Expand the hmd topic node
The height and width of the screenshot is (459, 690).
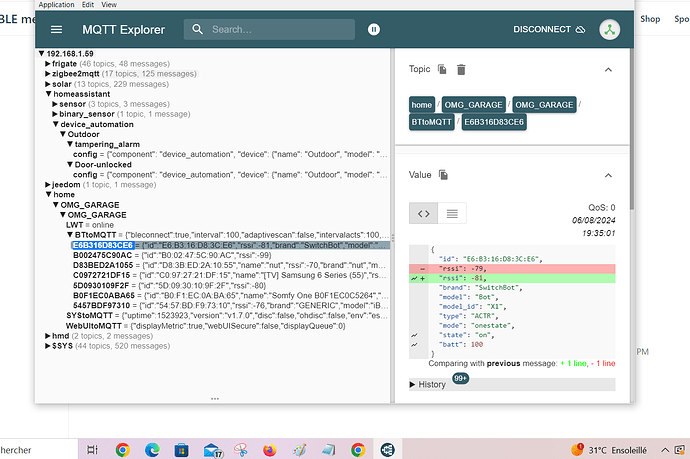[x=48, y=336]
